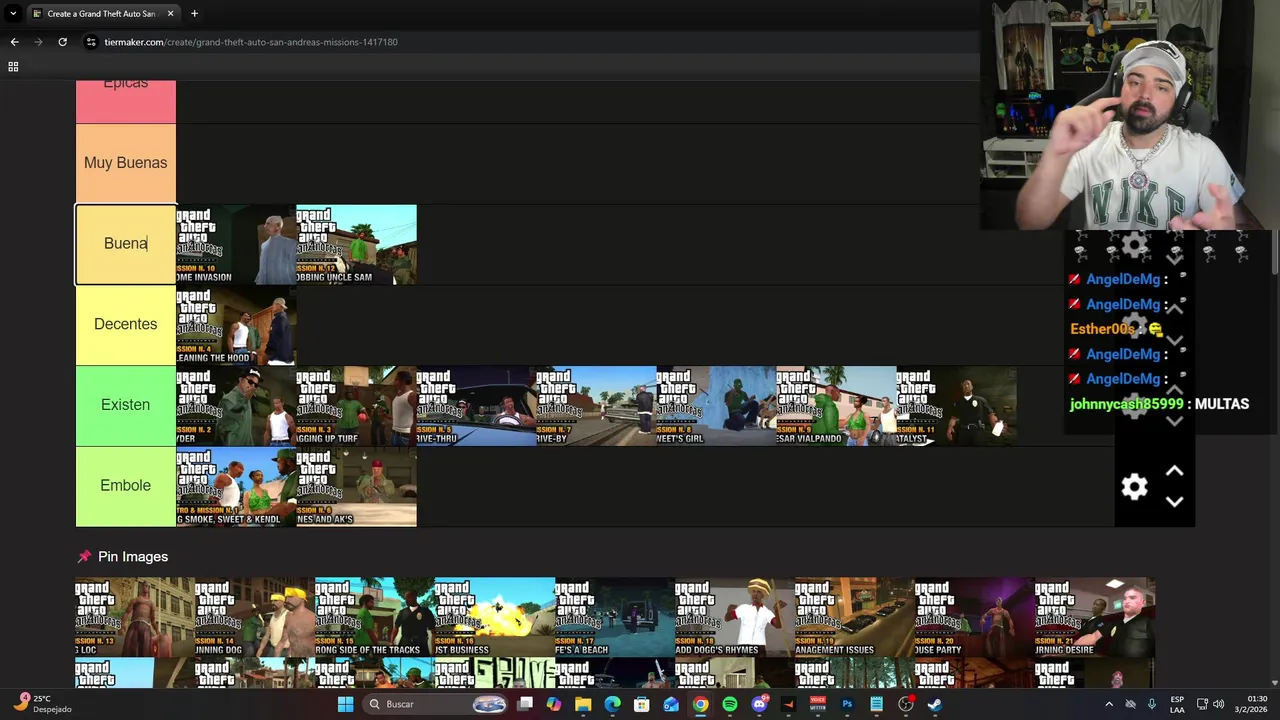Image resolution: width=1280 pixels, height=720 pixels.
Task: Reload the tiermaker page
Action: coord(62,42)
